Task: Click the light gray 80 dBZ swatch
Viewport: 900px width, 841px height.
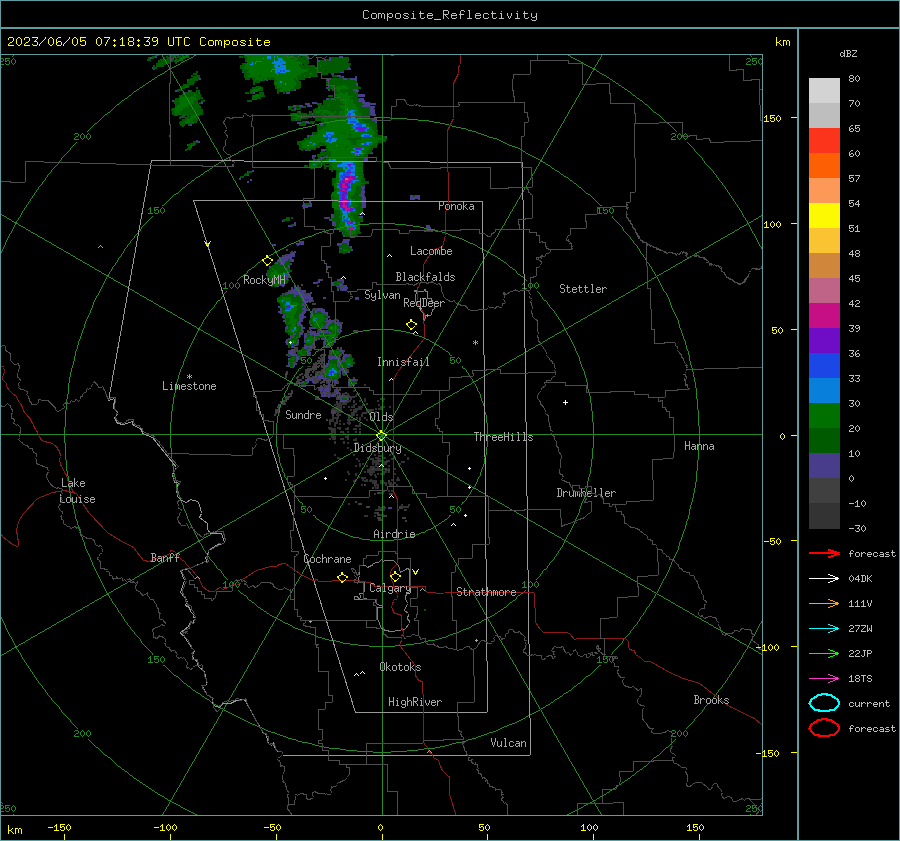Action: tap(824, 91)
